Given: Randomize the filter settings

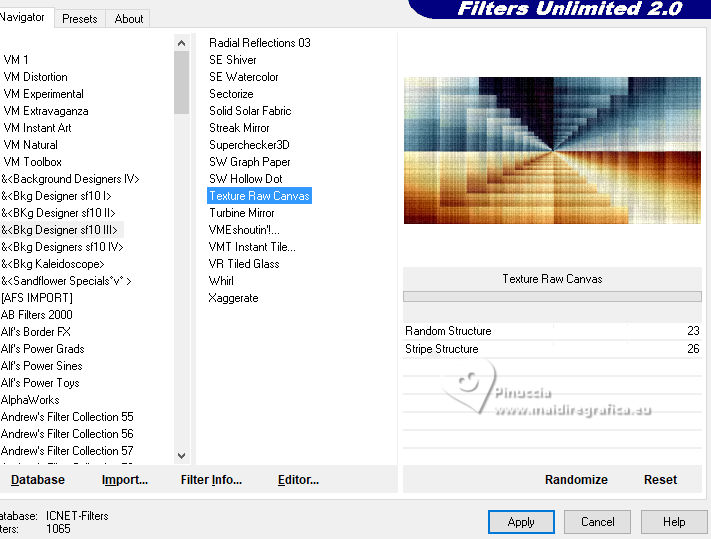Looking at the screenshot, I should point(576,480).
